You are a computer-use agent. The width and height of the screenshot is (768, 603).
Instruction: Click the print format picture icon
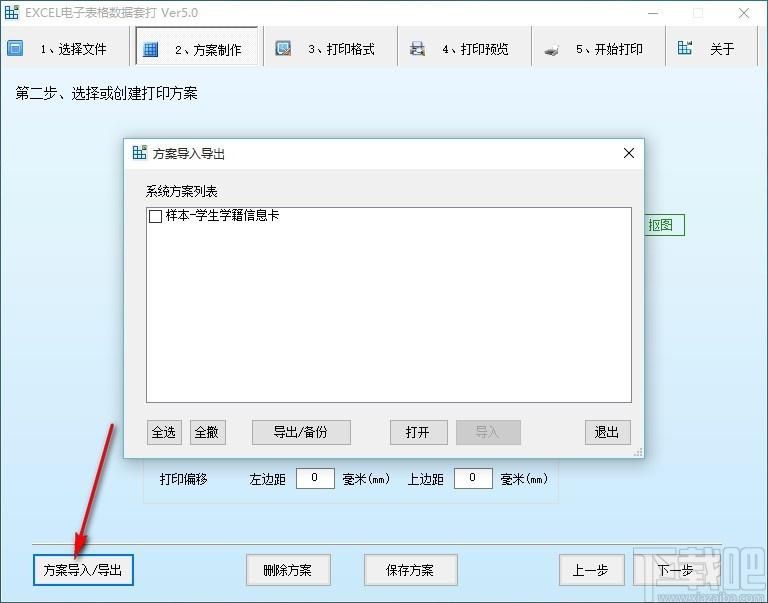[x=283, y=48]
